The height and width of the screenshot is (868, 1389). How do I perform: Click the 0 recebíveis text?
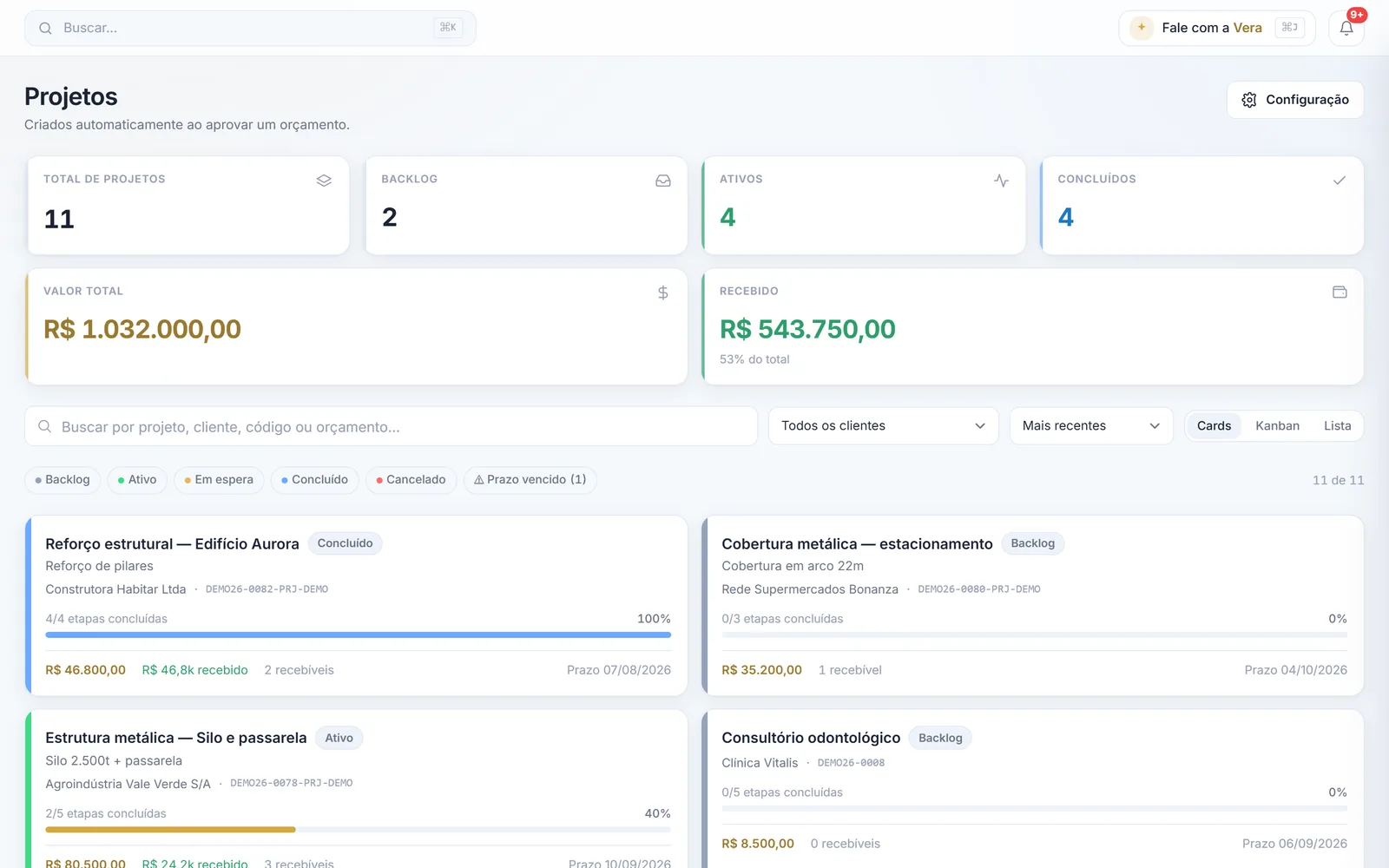(845, 844)
